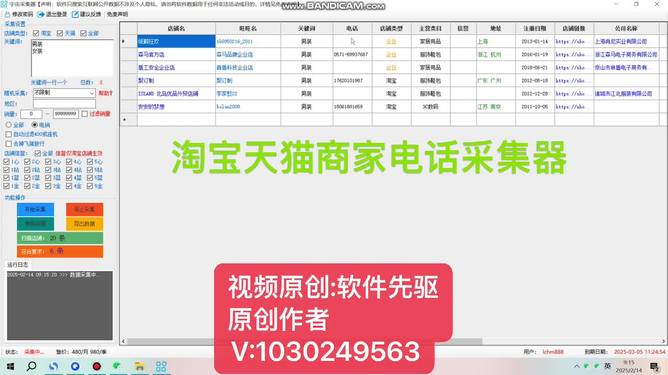
Task: Open the red record-circle app on taskbar
Action: [97, 366]
